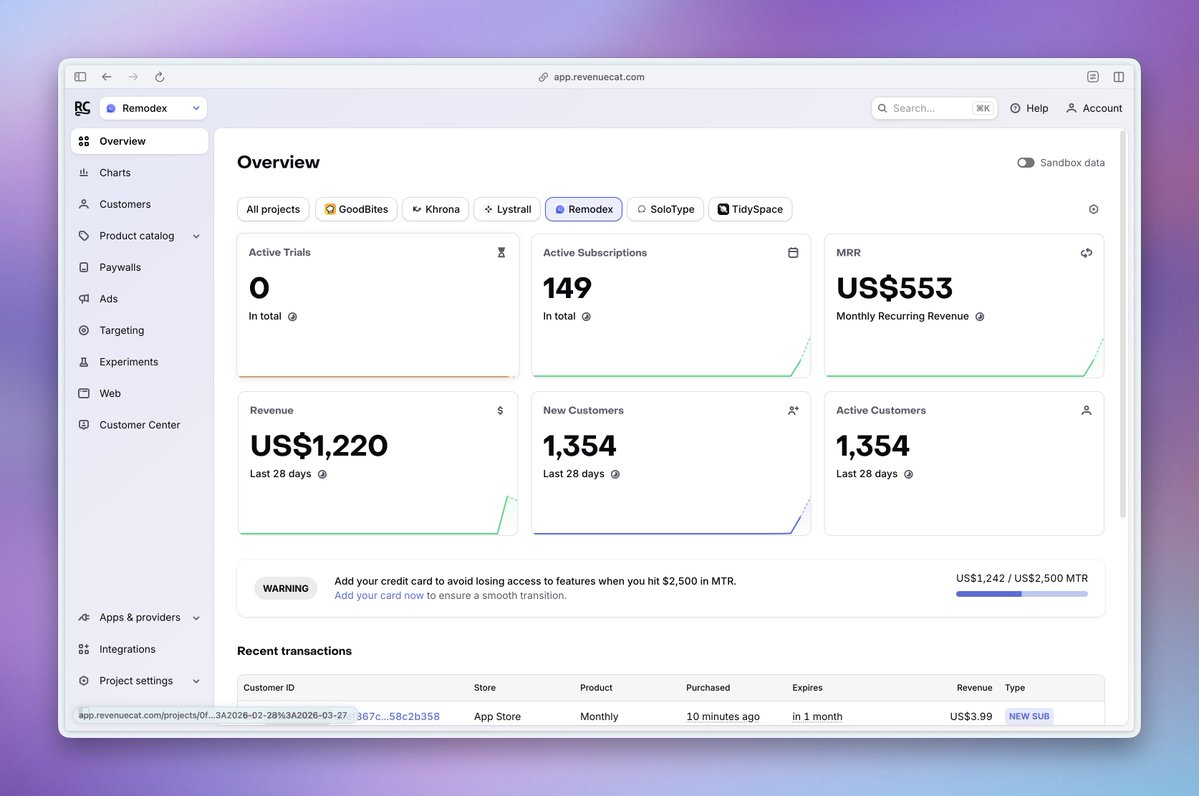Viewport: 1199px width, 796px height.
Task: Expand the Product catalog section
Action: click(x=139, y=236)
